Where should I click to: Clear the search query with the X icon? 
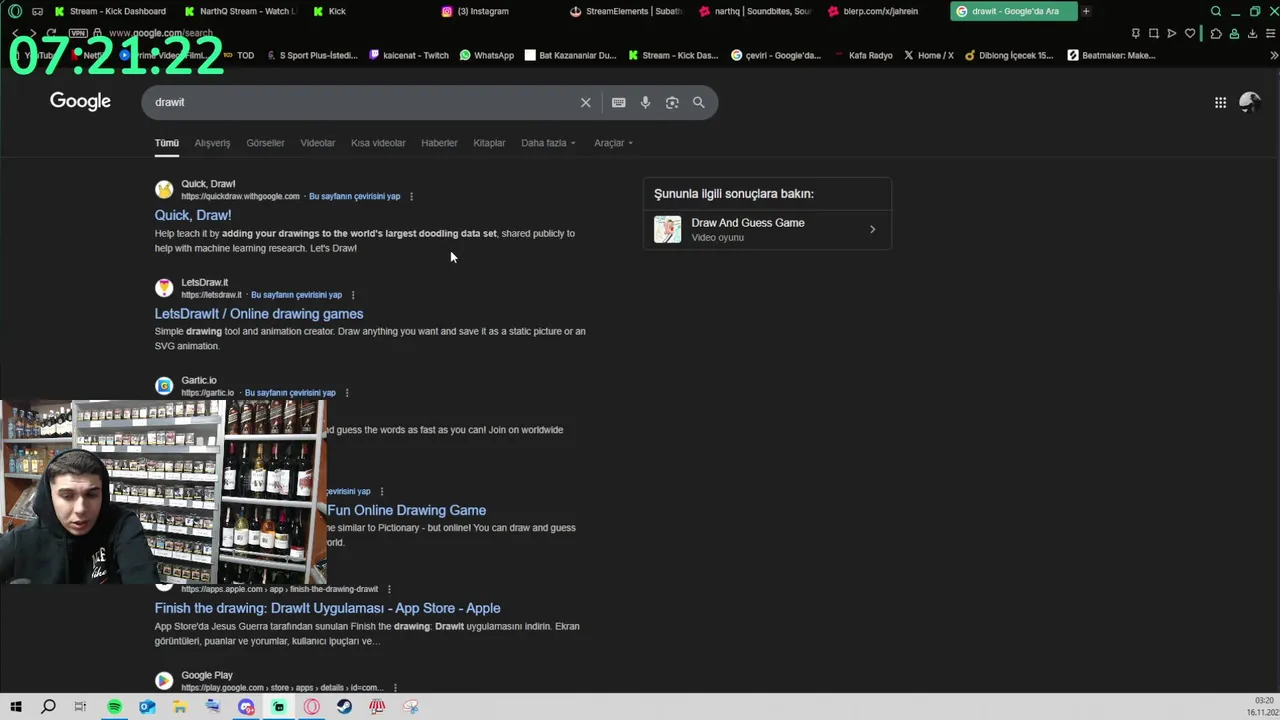[x=586, y=102]
